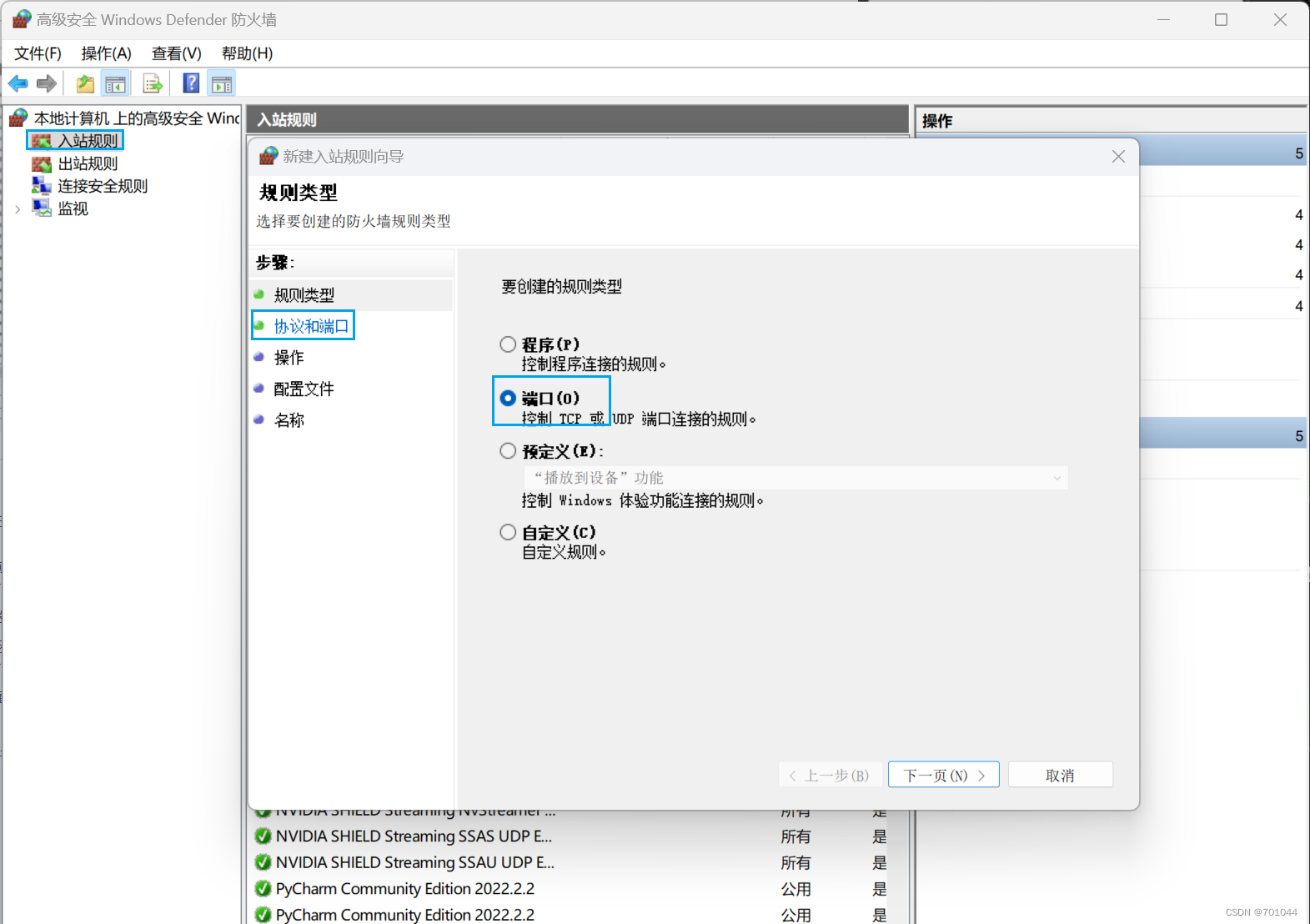Select 监视 in the left tree
This screenshot has height=924, width=1310.
tap(73, 208)
